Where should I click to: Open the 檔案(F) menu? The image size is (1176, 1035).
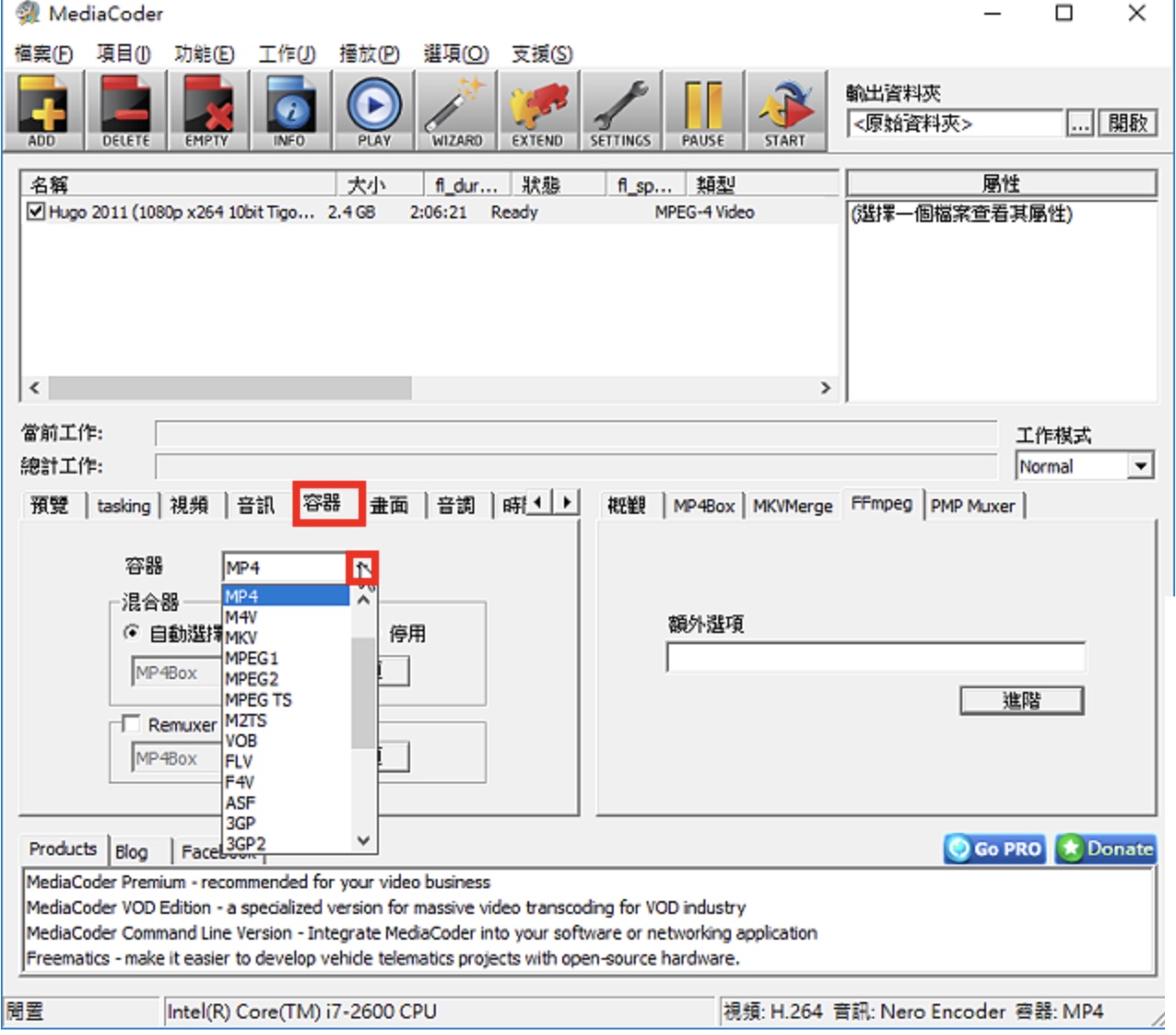tap(43, 54)
